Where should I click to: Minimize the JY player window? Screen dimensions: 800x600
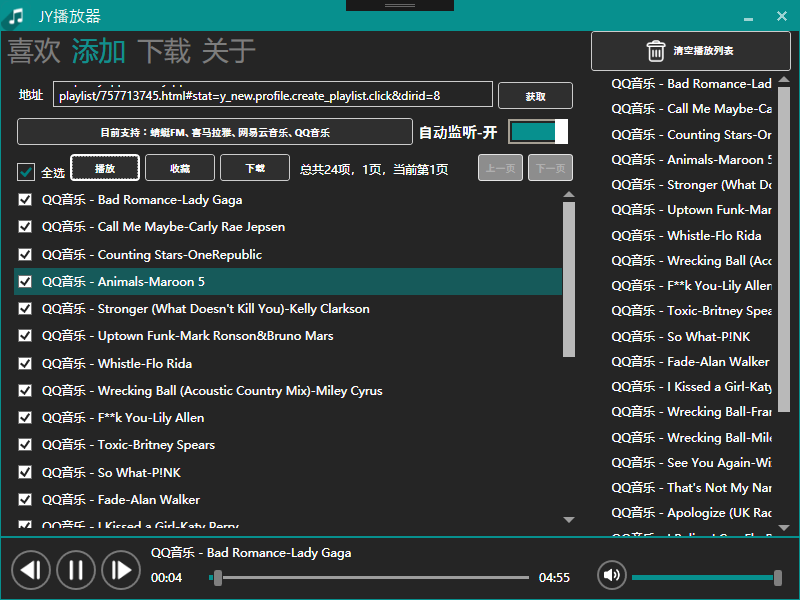tap(748, 17)
